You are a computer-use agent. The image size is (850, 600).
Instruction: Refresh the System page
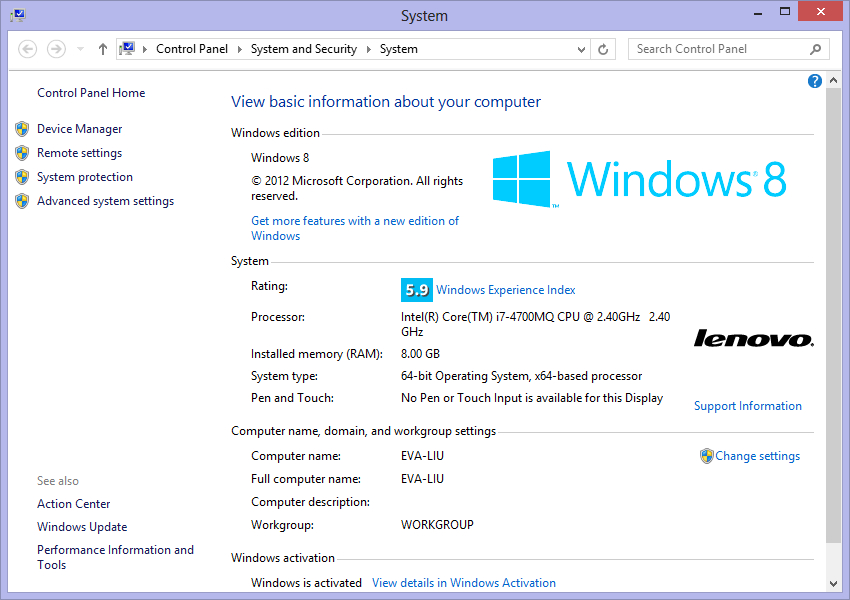603,49
